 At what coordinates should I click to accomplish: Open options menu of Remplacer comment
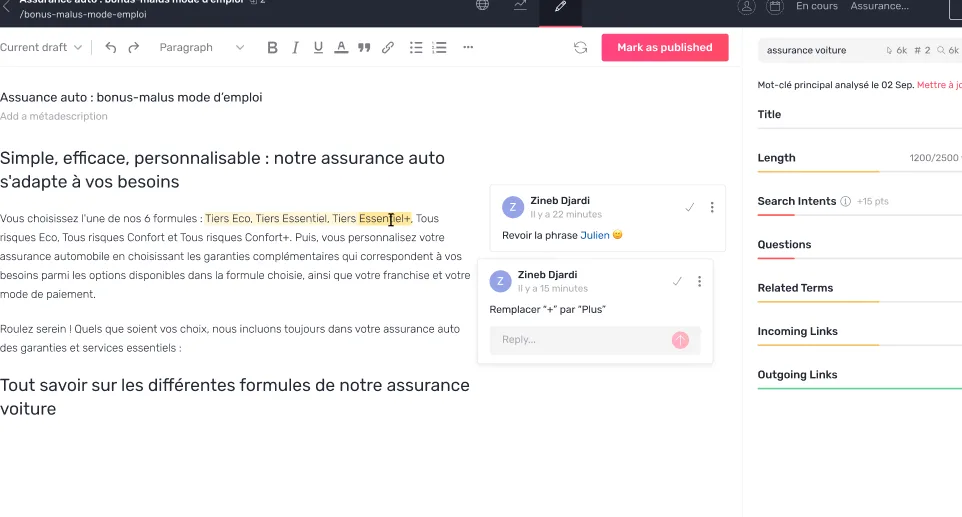coord(699,281)
